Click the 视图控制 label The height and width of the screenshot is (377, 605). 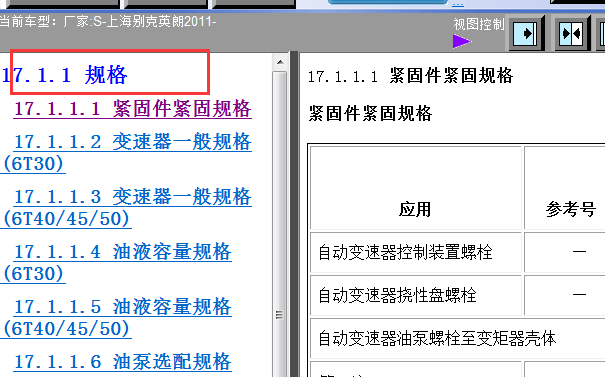[479, 24]
